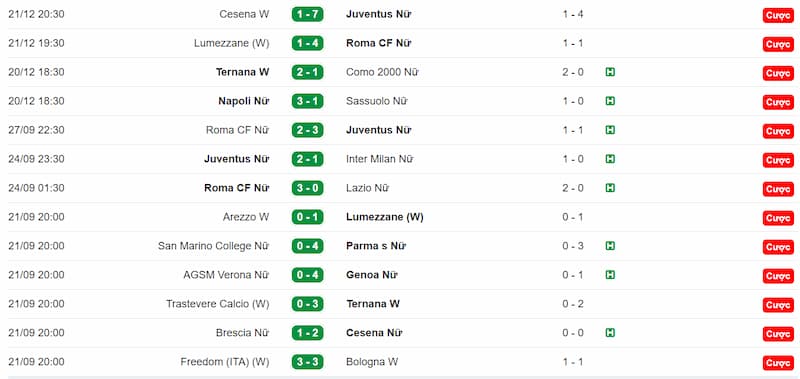Click the San Marino College Nữ team
This screenshot has height=379, width=800.
click(213, 246)
